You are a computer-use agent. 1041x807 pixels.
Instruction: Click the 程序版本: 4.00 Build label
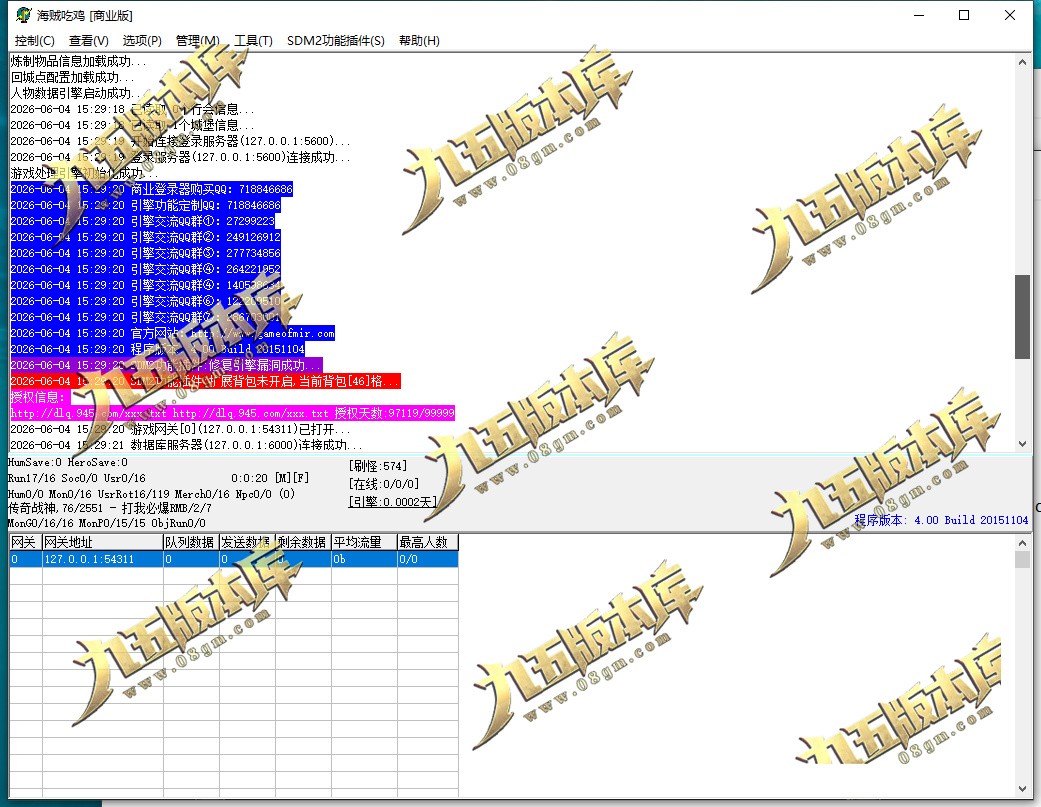(x=941, y=520)
